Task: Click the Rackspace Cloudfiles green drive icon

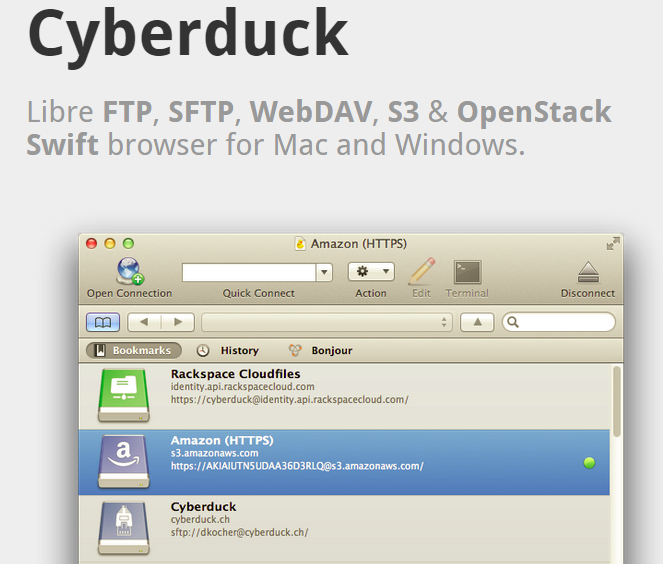Action: (x=123, y=395)
